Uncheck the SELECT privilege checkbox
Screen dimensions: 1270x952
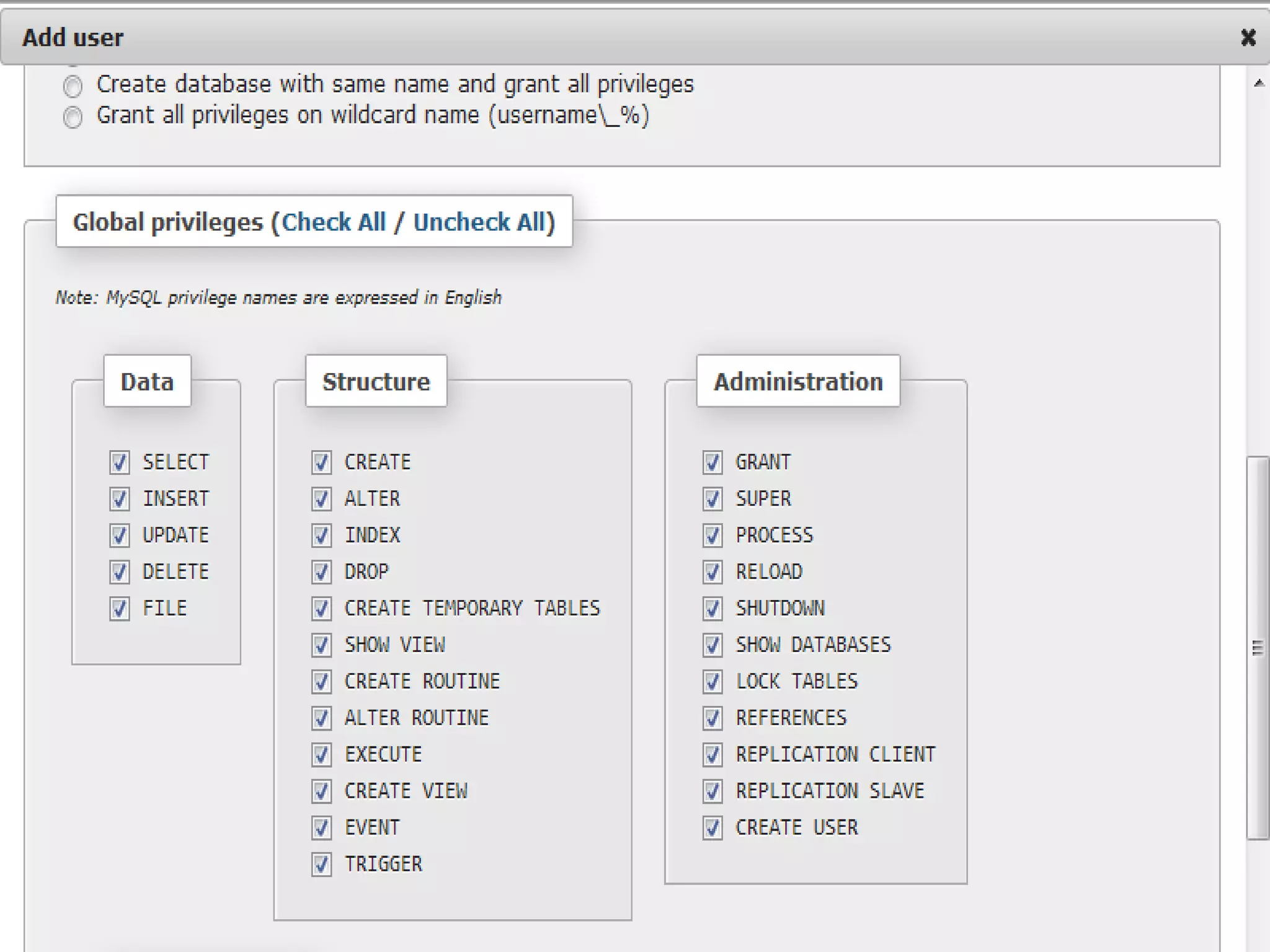[120, 462]
